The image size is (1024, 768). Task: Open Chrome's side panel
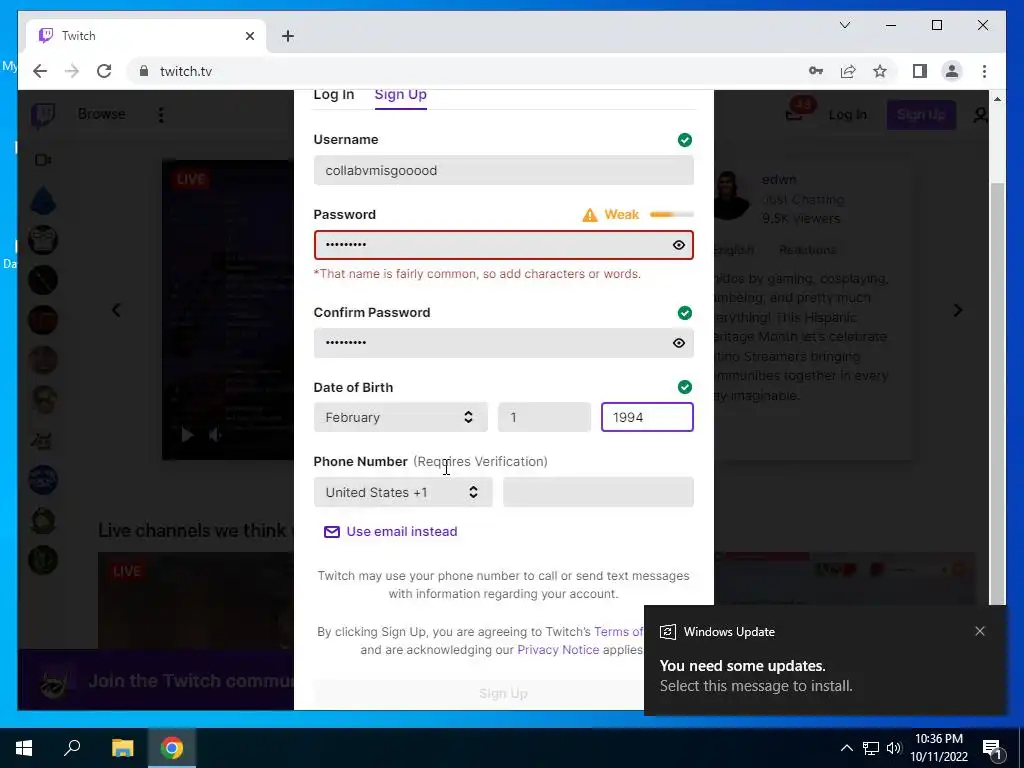pos(920,71)
